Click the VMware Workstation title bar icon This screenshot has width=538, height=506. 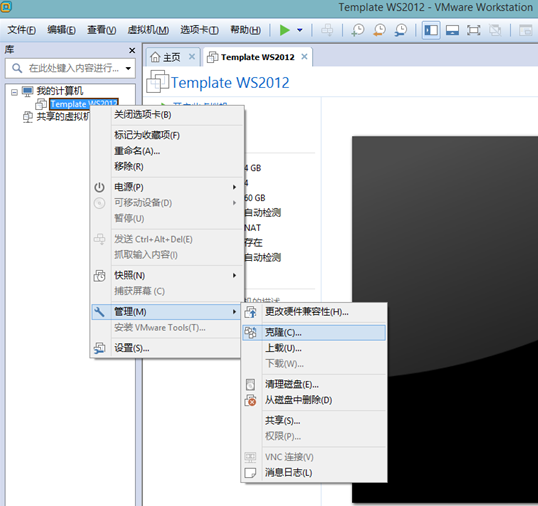(6, 6)
